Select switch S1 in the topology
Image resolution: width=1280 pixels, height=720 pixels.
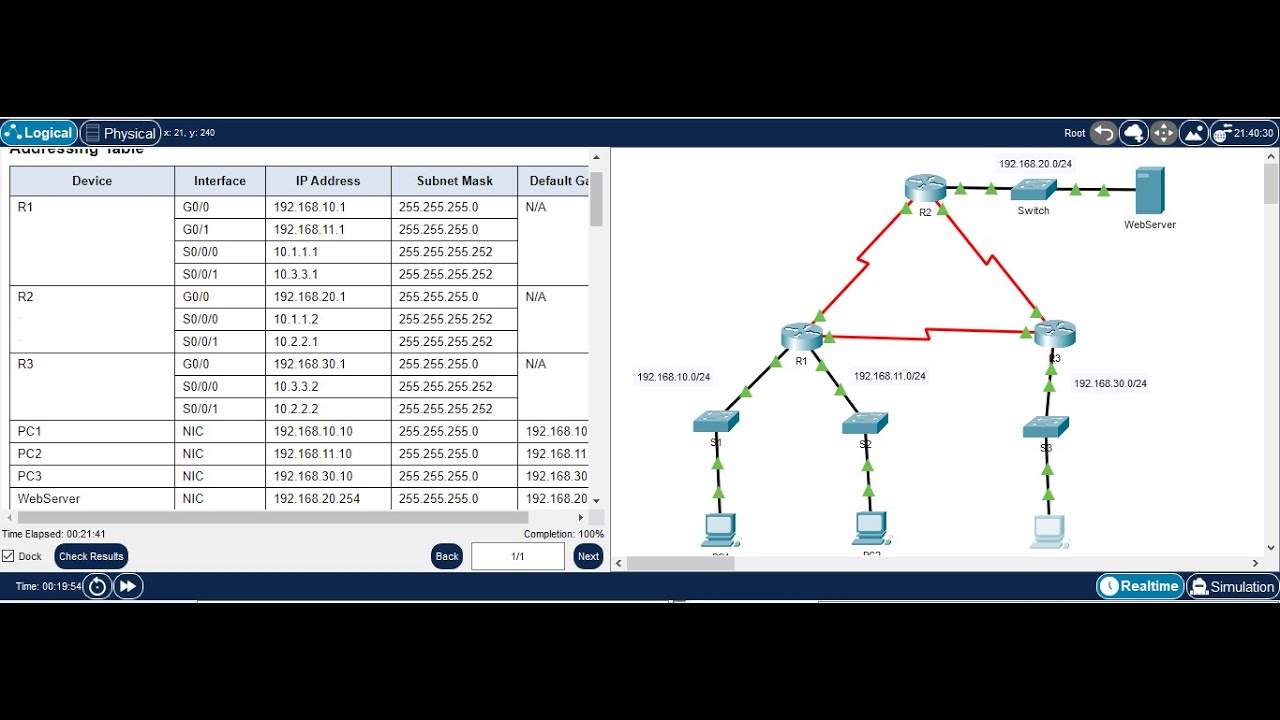coord(716,422)
